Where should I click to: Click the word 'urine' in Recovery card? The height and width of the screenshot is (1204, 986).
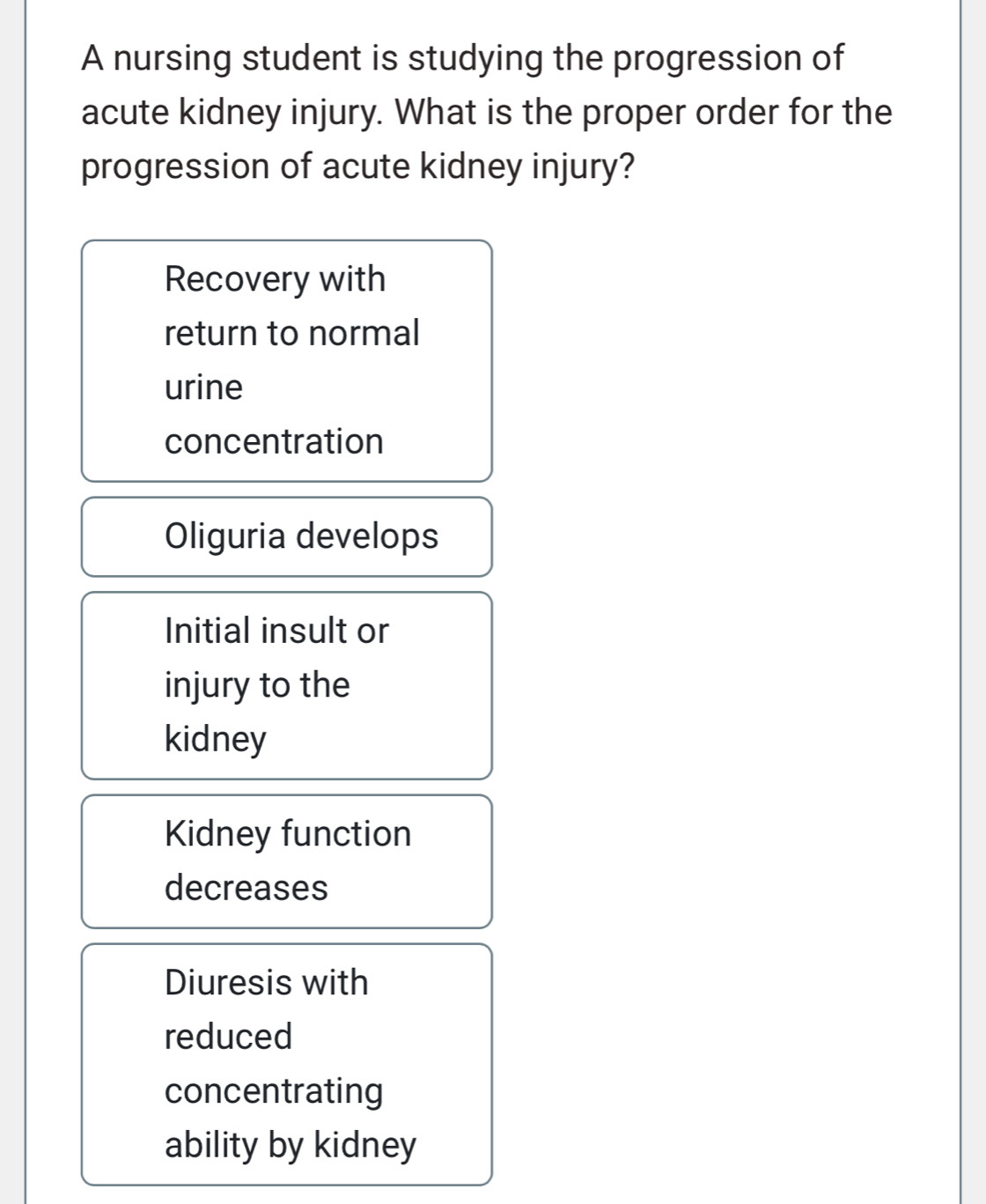203,388
